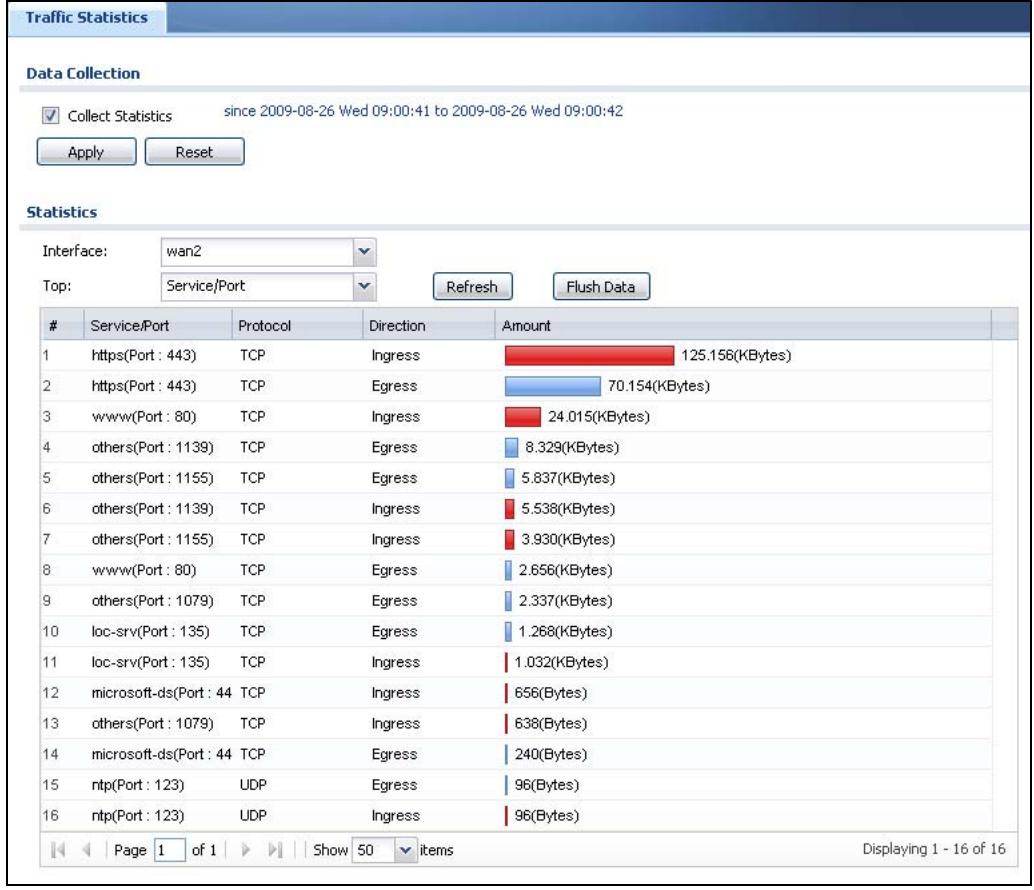
Task: Click the 3.930(KBytes) amount value
Action: 568,539
